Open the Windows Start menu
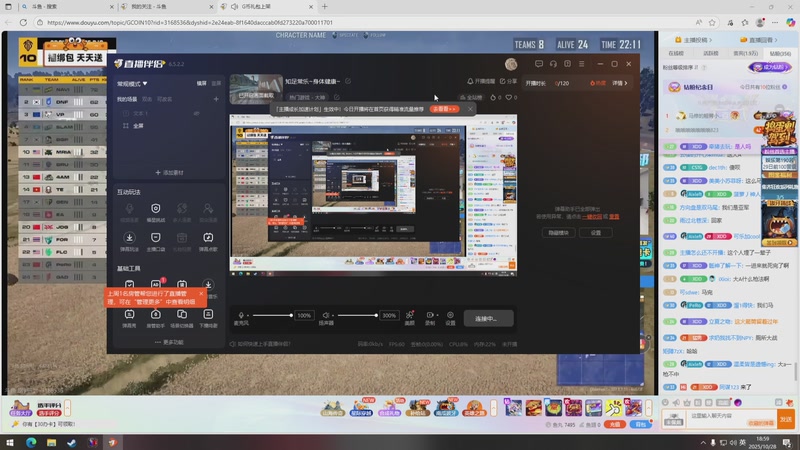 pyautogui.click(x=10, y=442)
